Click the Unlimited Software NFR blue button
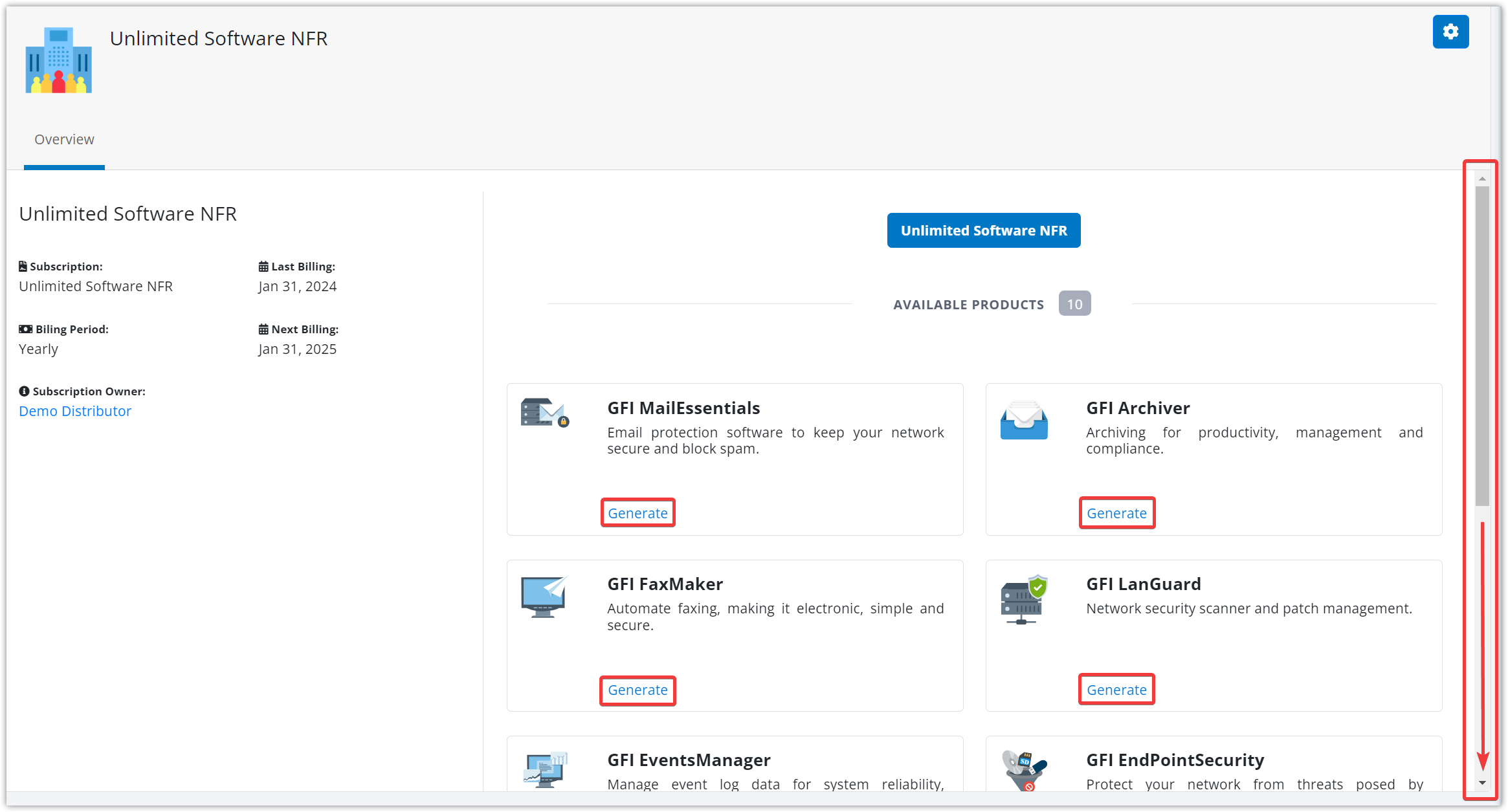 point(984,230)
